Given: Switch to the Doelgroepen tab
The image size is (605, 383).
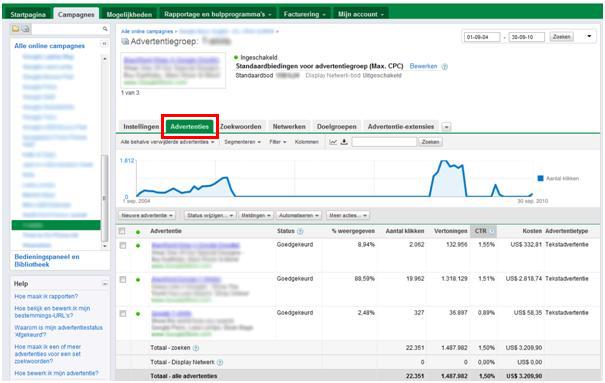Looking at the screenshot, I should 336,127.
